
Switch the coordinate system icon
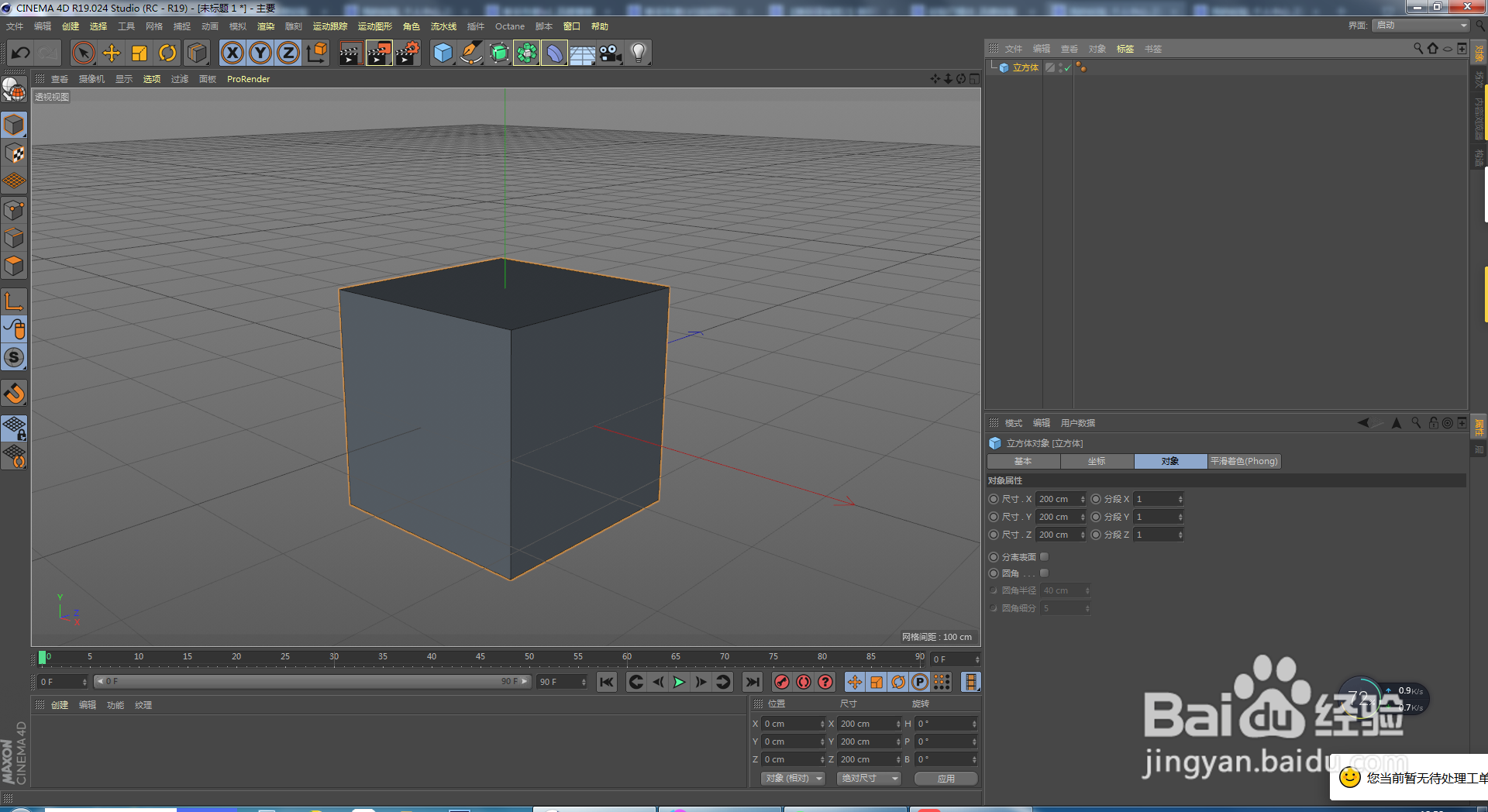click(x=316, y=53)
